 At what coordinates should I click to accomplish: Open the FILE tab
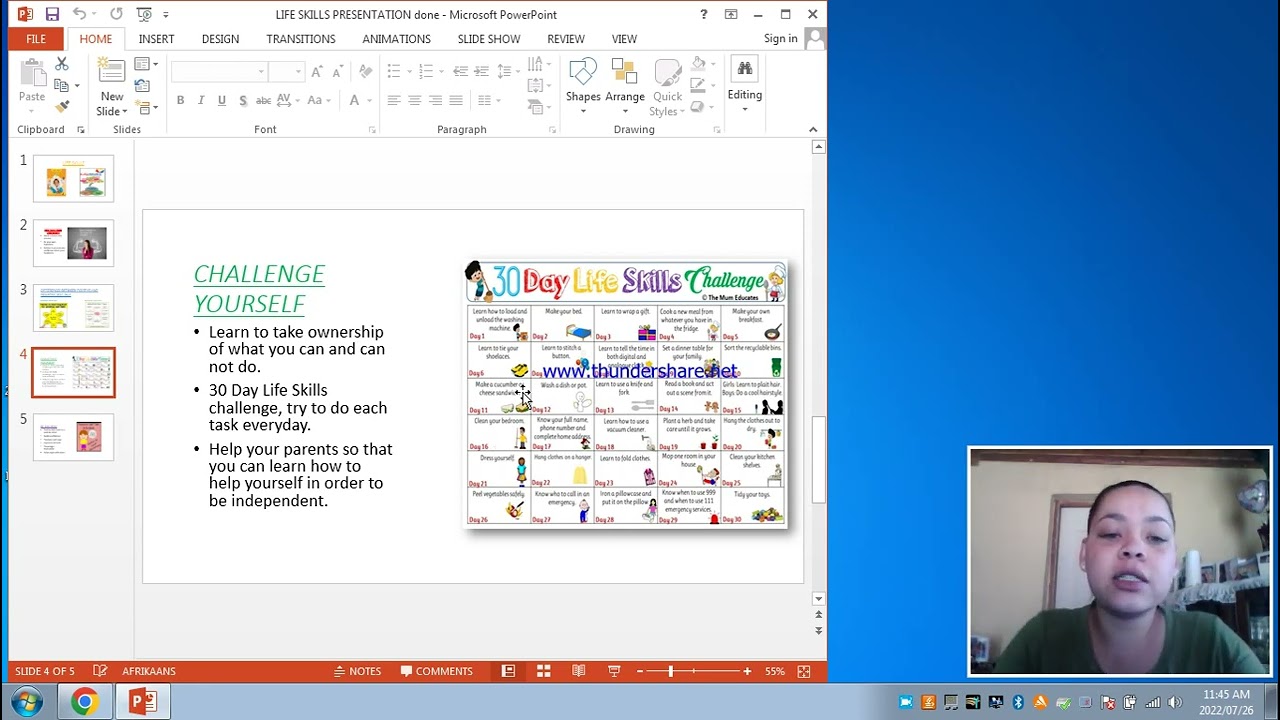36,39
